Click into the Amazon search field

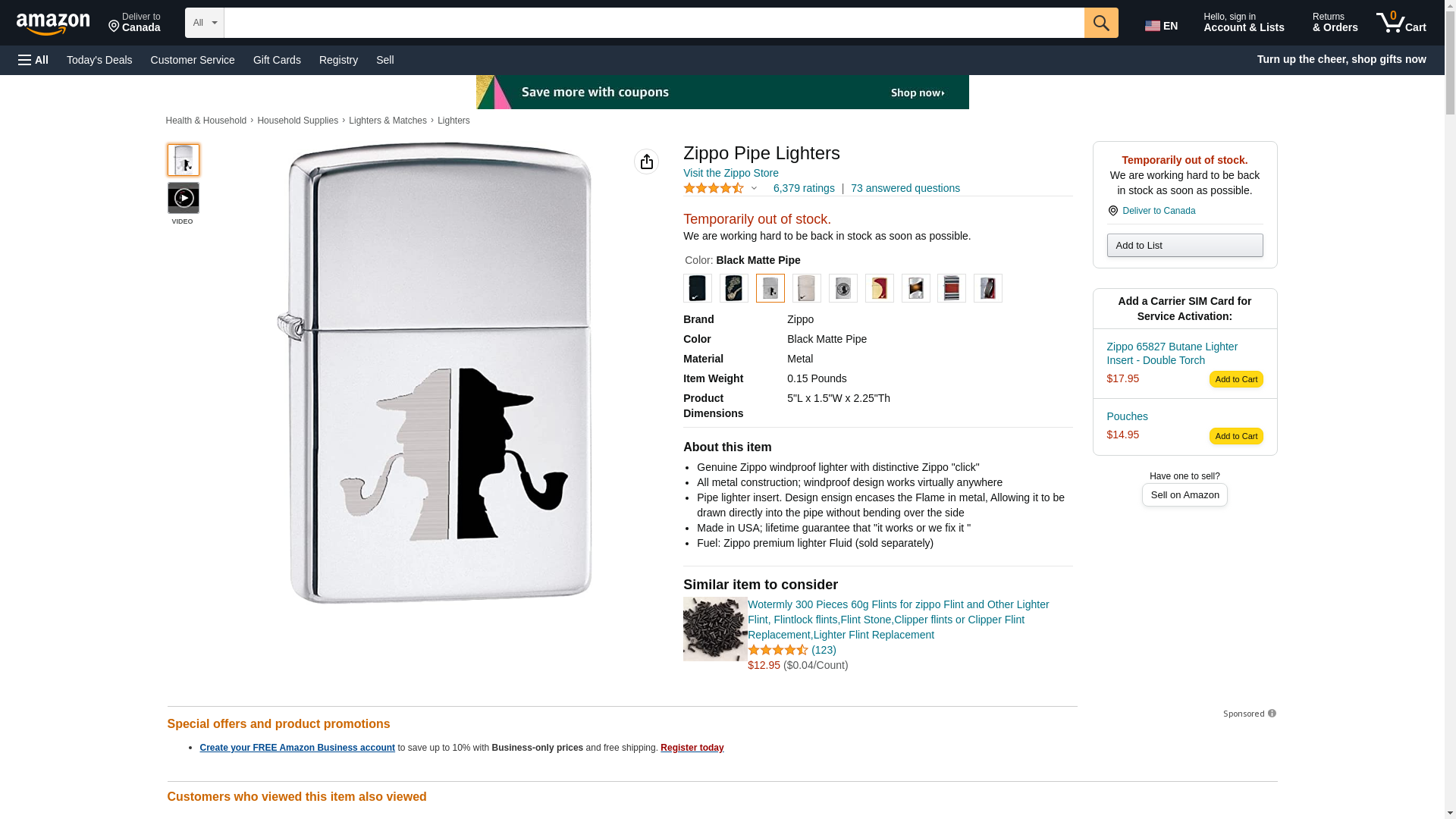[654, 23]
